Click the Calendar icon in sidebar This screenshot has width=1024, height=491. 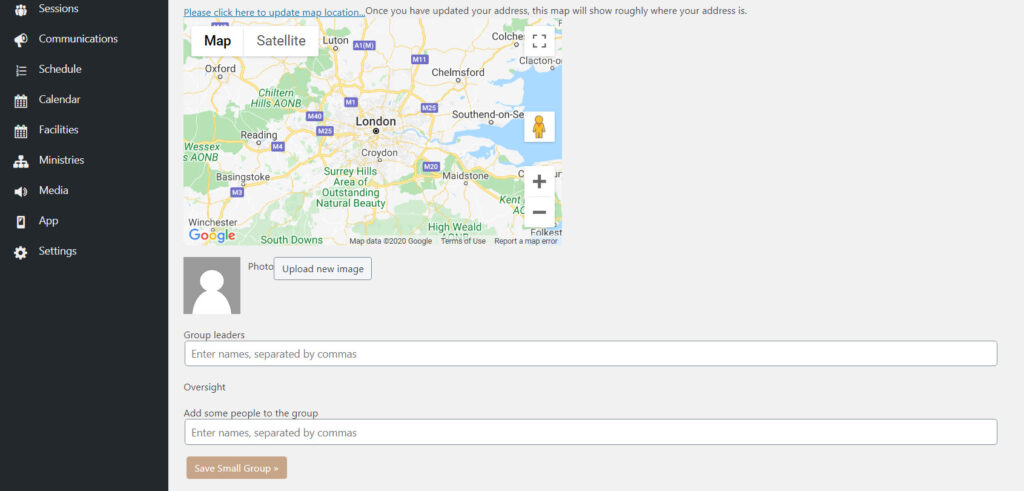20,100
